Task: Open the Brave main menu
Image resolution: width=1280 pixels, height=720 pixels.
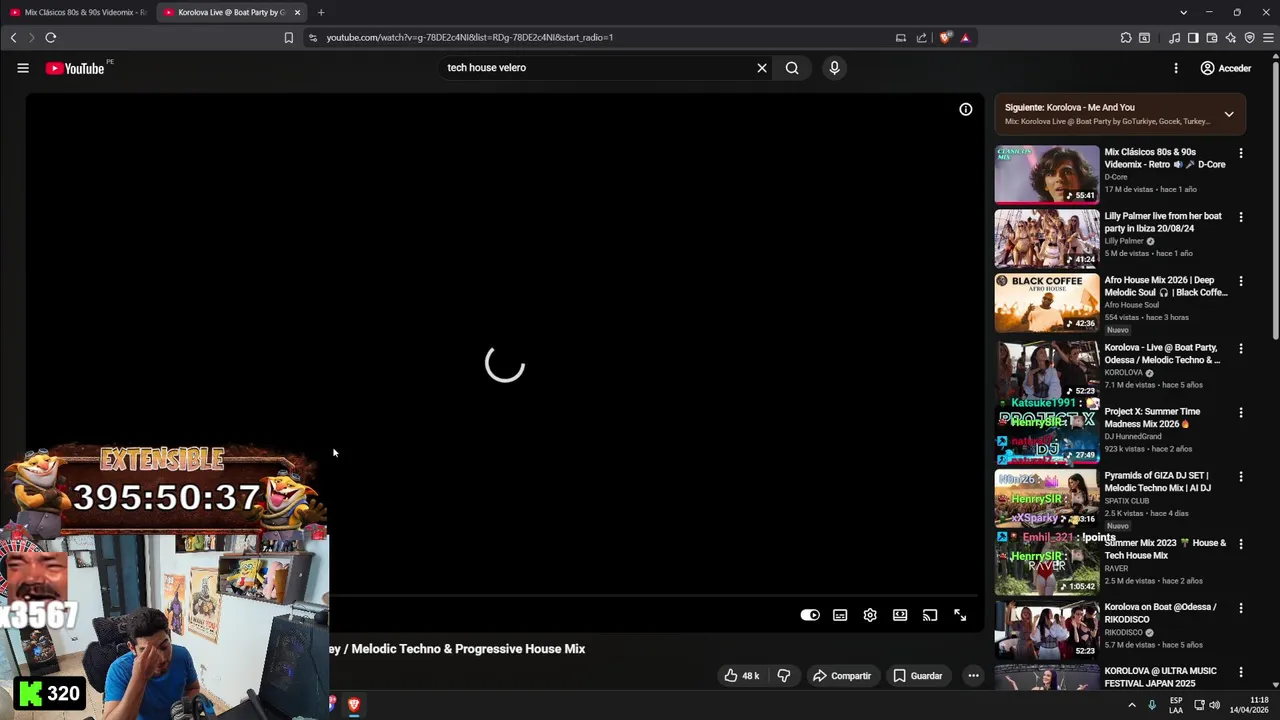Action: click(1268, 38)
